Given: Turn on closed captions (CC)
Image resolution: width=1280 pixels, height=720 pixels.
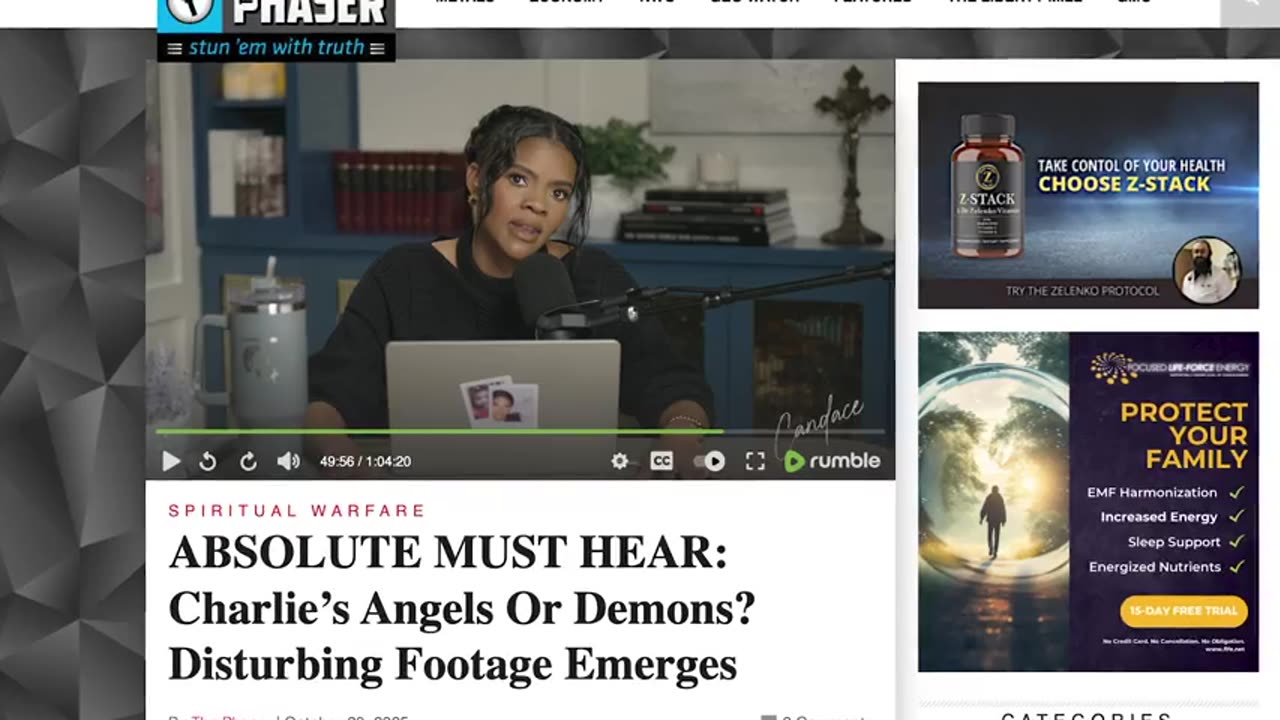Looking at the screenshot, I should pyautogui.click(x=661, y=461).
